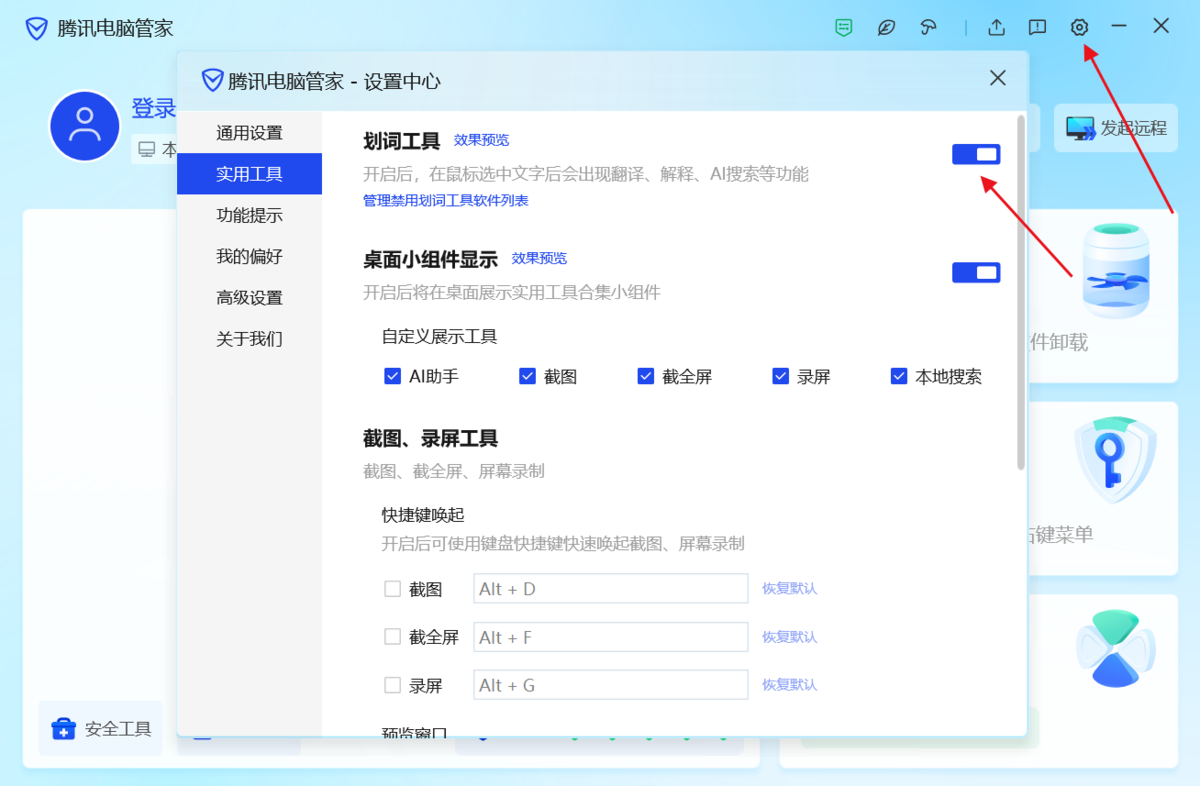Uncheck 截图 under 自定义展示工具
Image resolution: width=1200 pixels, height=786 pixels.
(528, 376)
